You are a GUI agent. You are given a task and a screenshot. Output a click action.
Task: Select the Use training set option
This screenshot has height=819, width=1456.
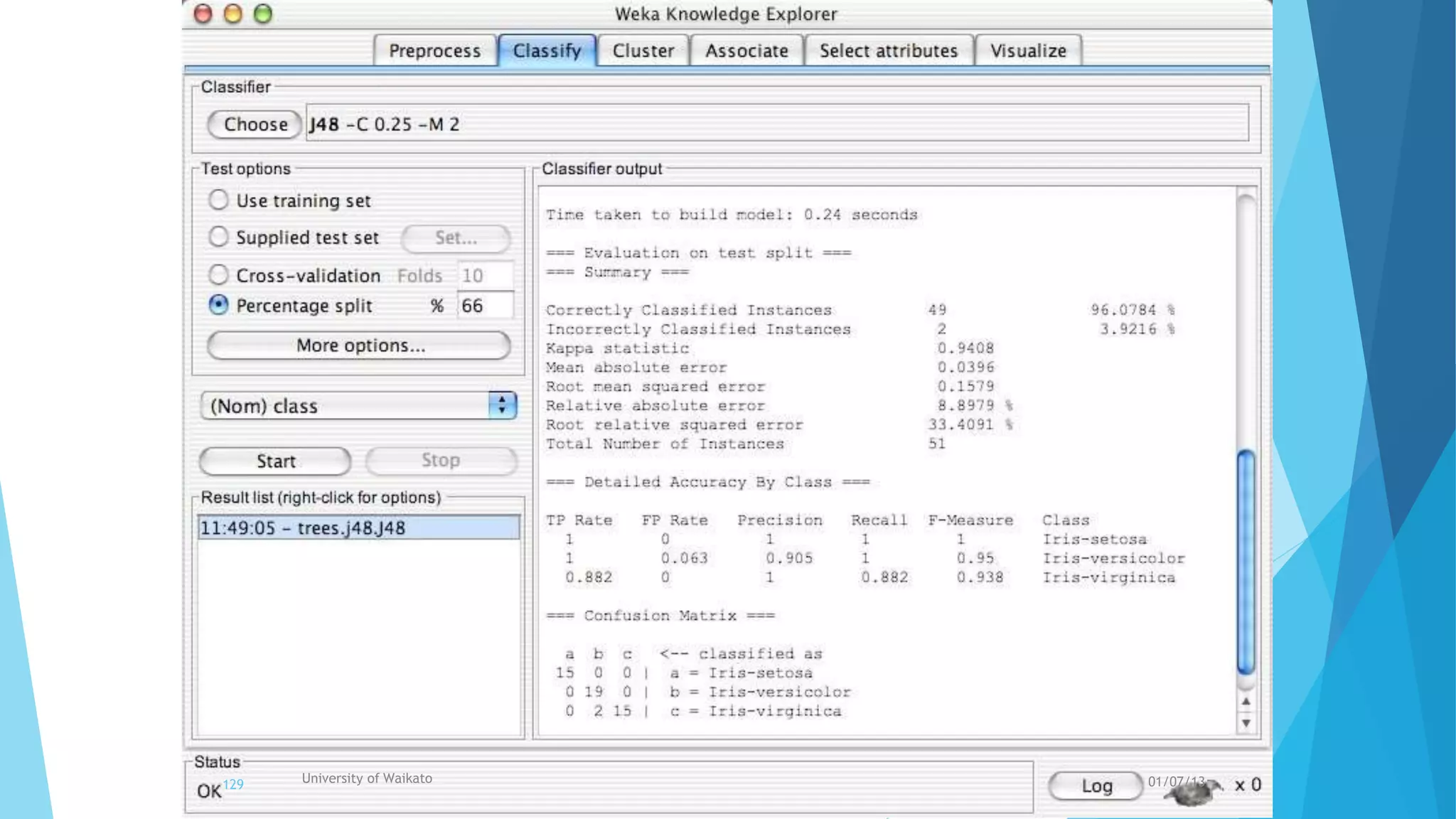click(x=218, y=200)
